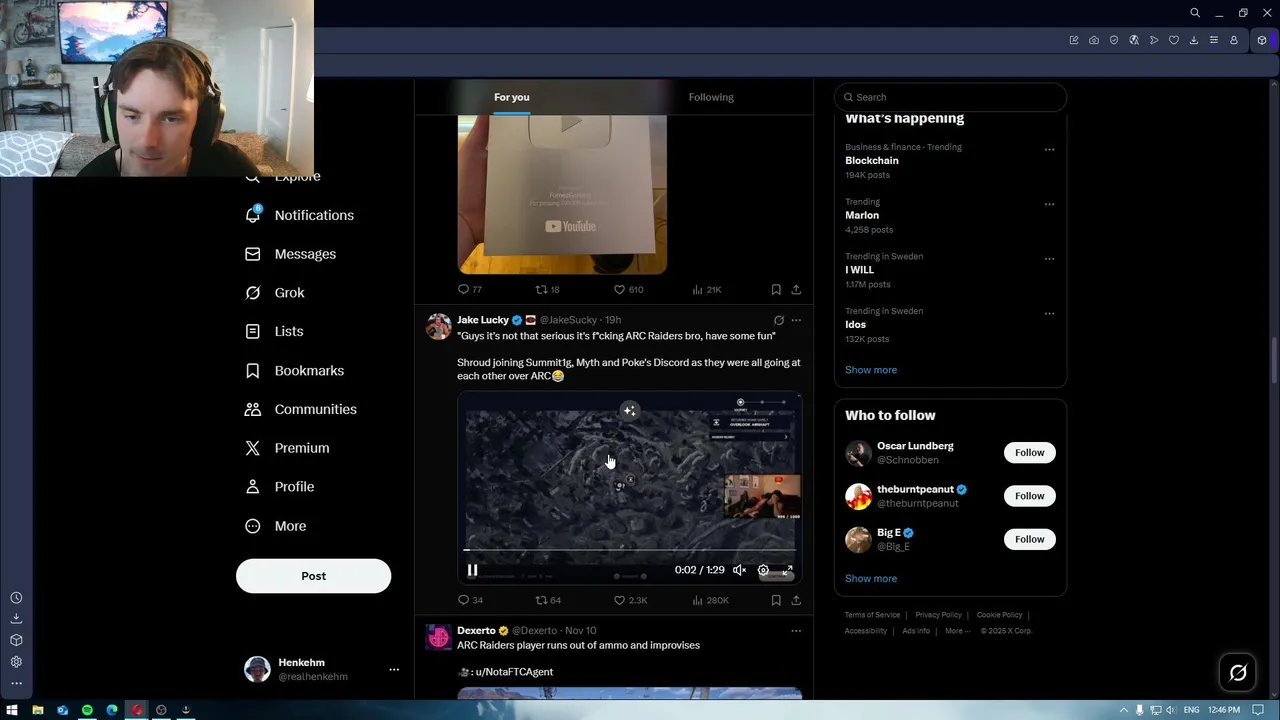The width and height of the screenshot is (1280, 720).
Task: Switch to the For you tab
Action: (x=511, y=97)
